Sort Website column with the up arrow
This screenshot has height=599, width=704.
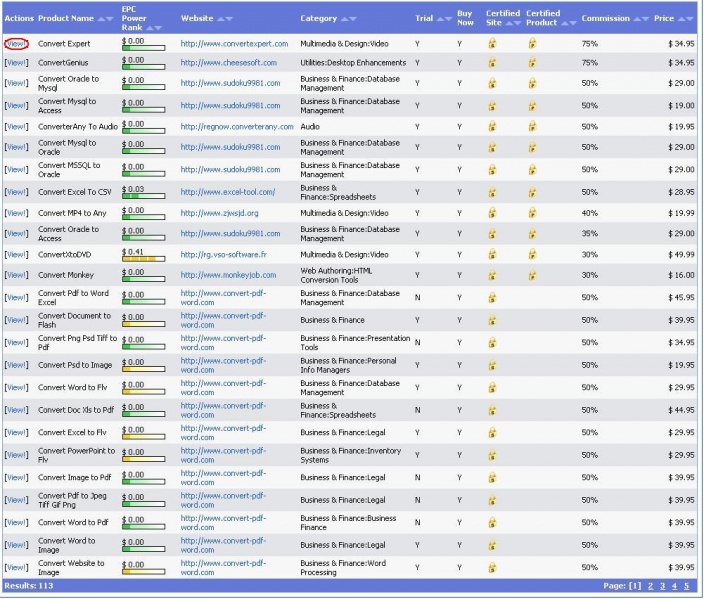click(x=220, y=19)
